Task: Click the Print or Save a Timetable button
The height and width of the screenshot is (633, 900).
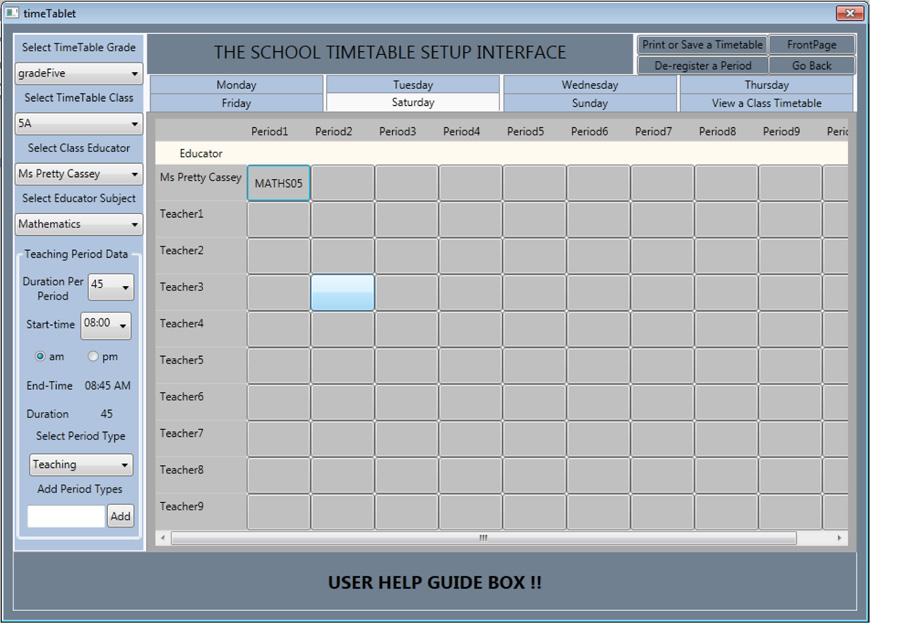Action: [700, 44]
